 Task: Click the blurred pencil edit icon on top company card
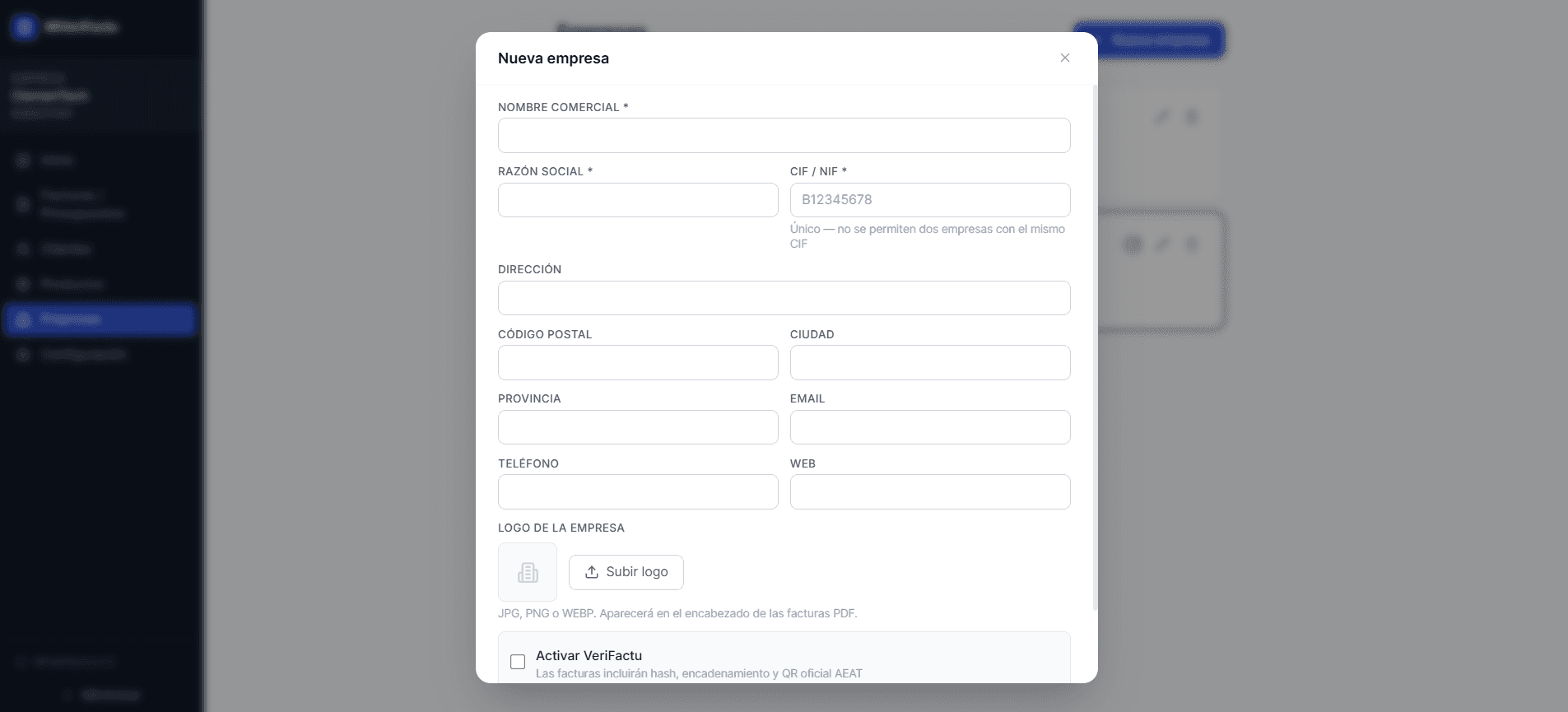click(1161, 117)
